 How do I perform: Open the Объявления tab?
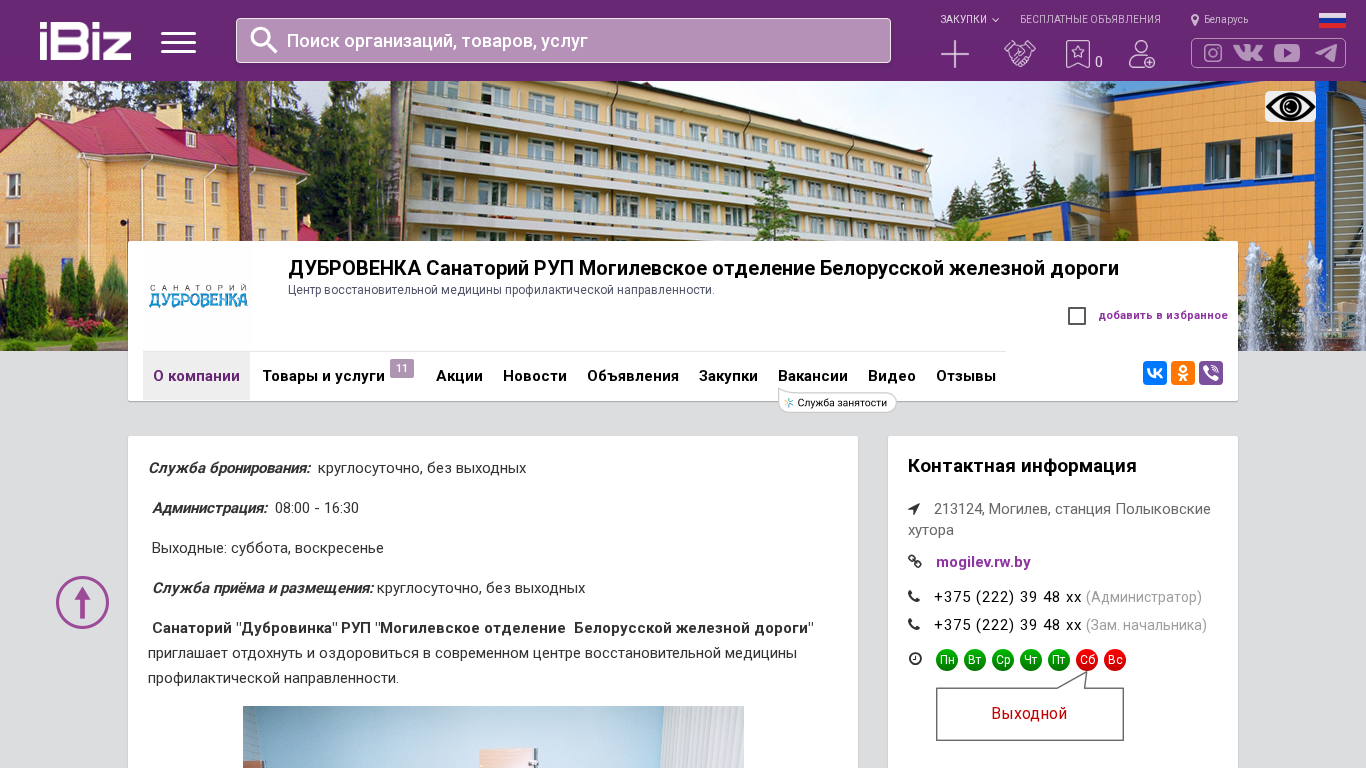click(x=633, y=376)
